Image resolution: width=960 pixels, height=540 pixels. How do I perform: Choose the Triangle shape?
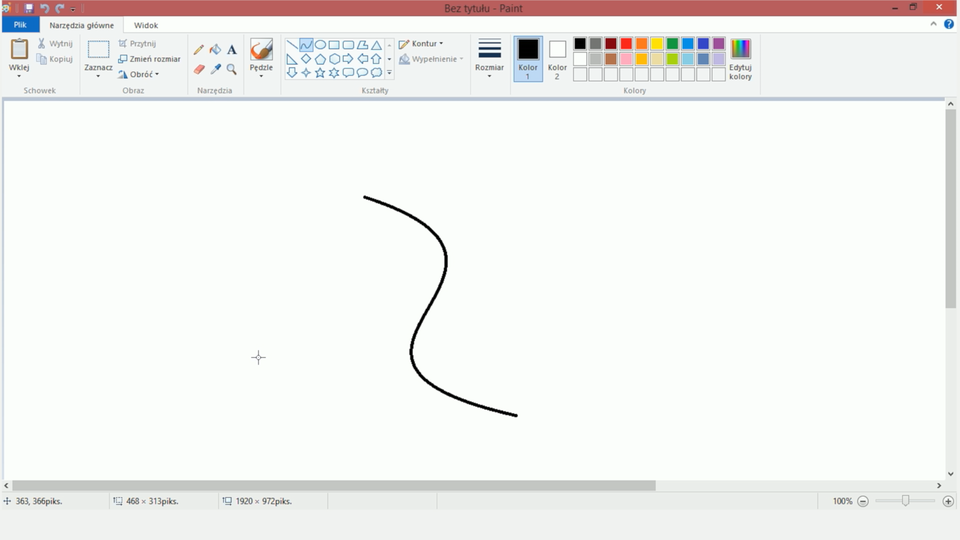(x=377, y=45)
